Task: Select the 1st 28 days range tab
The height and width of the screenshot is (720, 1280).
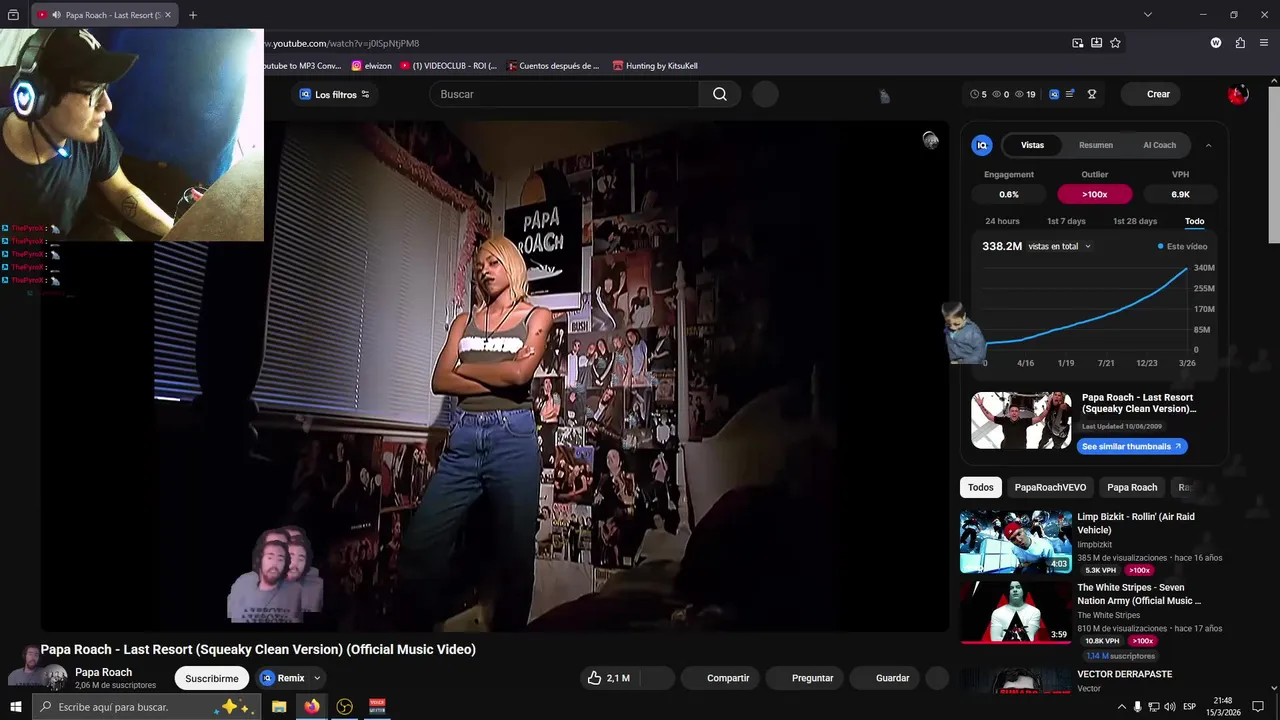Action: pos(1135,221)
